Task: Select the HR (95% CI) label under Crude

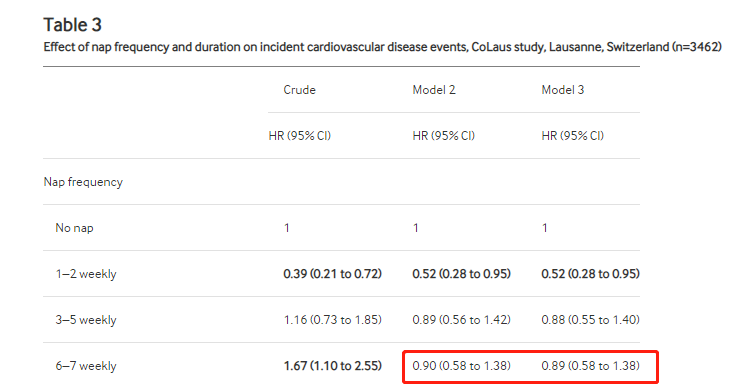Action: coord(300,136)
